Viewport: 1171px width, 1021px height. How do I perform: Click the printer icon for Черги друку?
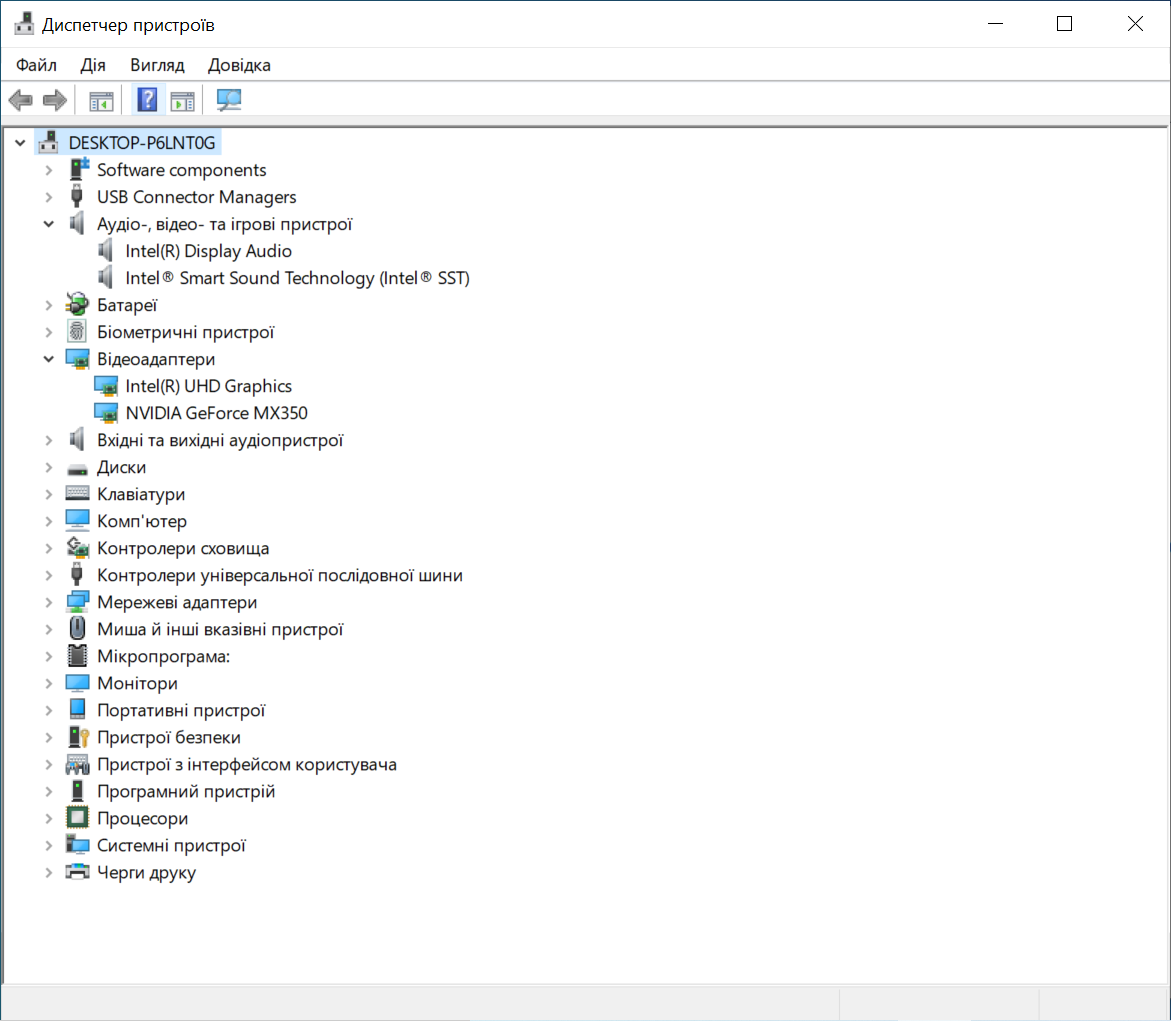click(77, 872)
